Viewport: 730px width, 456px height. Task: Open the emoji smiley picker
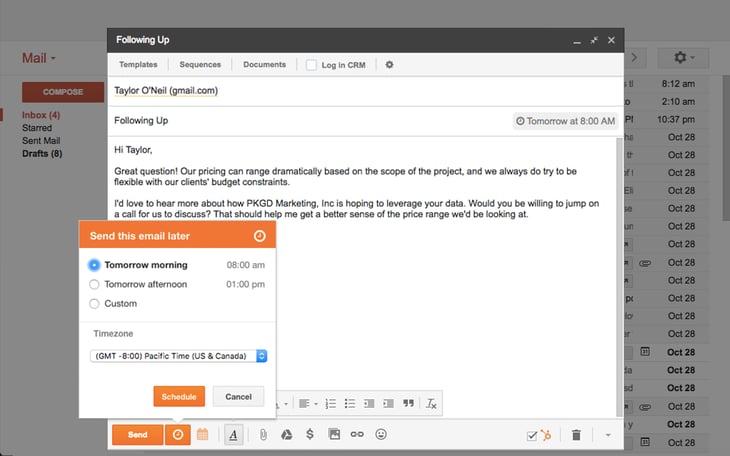coord(381,435)
